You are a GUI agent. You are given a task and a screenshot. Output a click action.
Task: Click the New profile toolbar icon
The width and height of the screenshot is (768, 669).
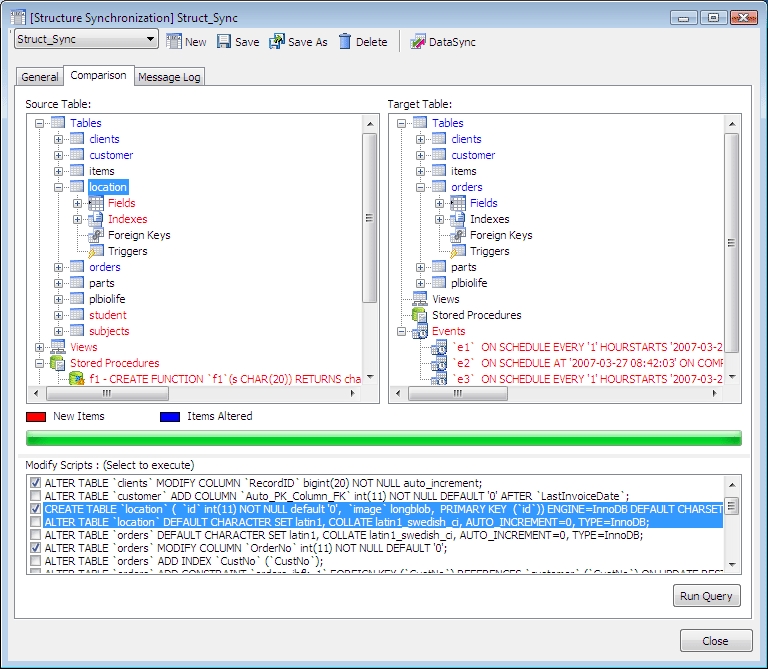tap(174, 42)
